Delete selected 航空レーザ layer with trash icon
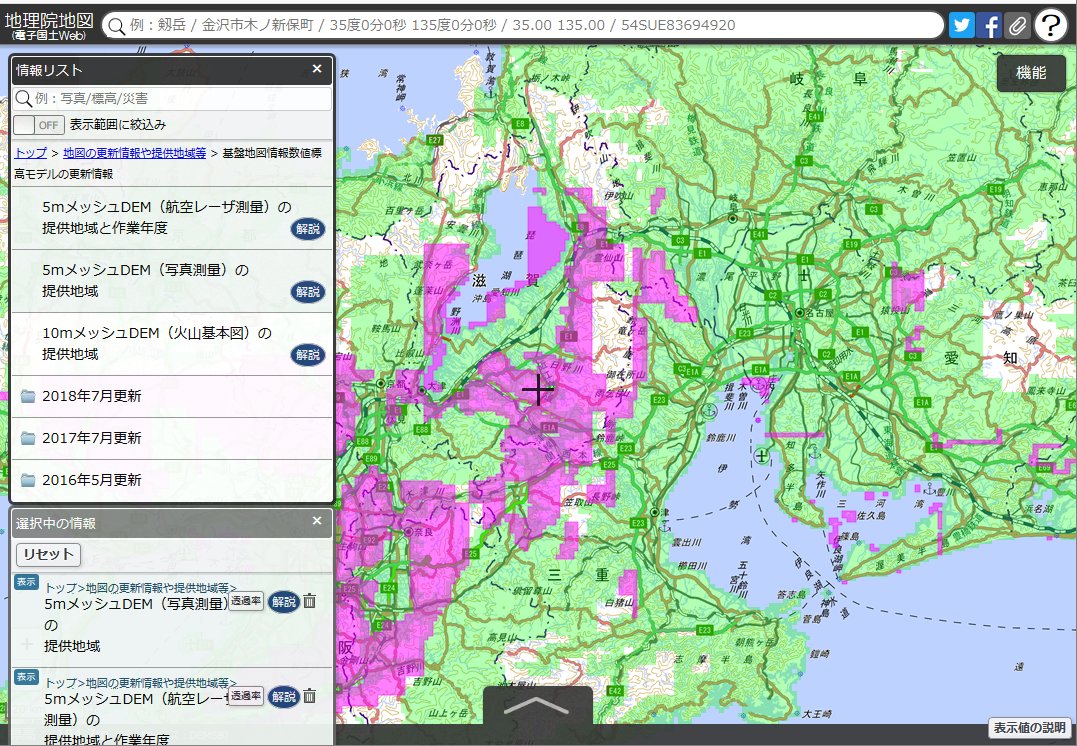This screenshot has width=1077, height=746. pos(310,696)
